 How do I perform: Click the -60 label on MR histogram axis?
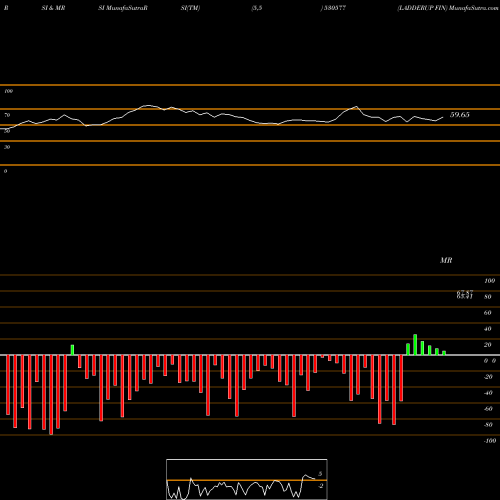(x=488, y=409)
